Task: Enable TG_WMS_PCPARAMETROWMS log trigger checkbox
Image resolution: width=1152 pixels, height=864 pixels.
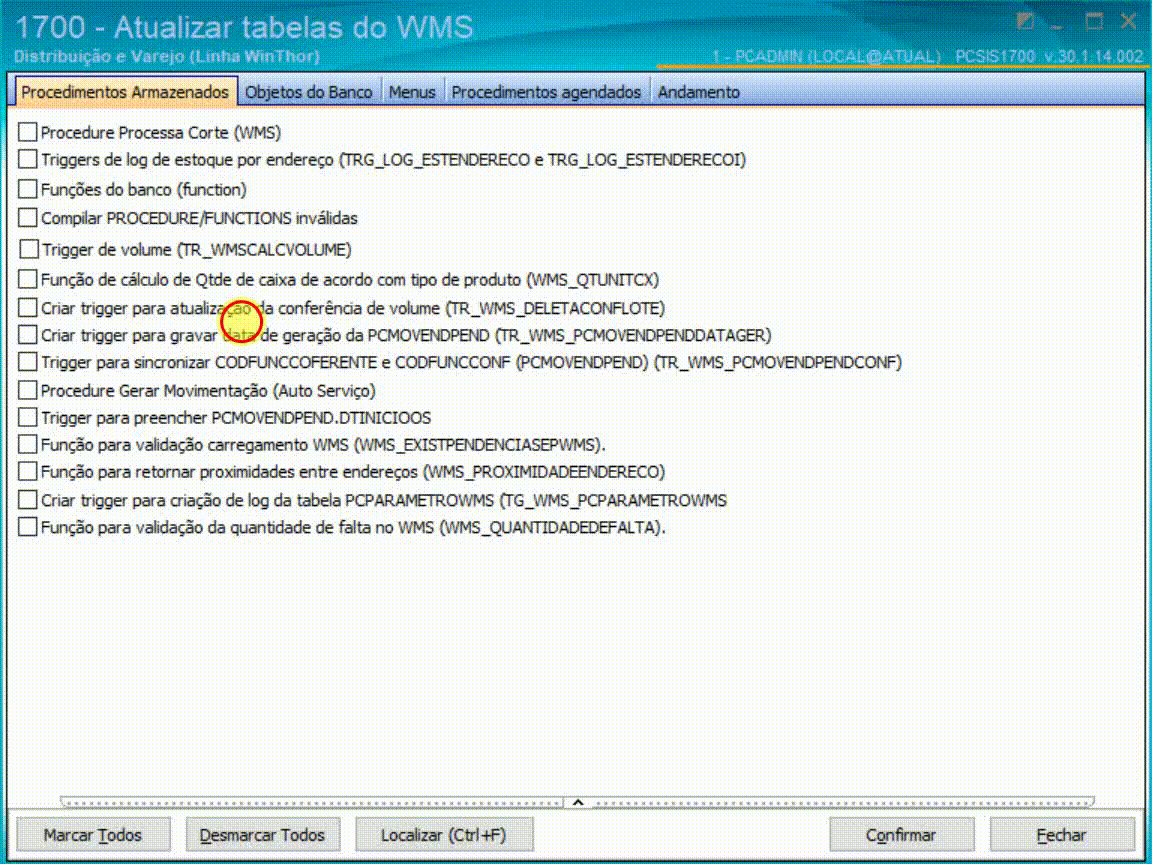Action: [28, 500]
